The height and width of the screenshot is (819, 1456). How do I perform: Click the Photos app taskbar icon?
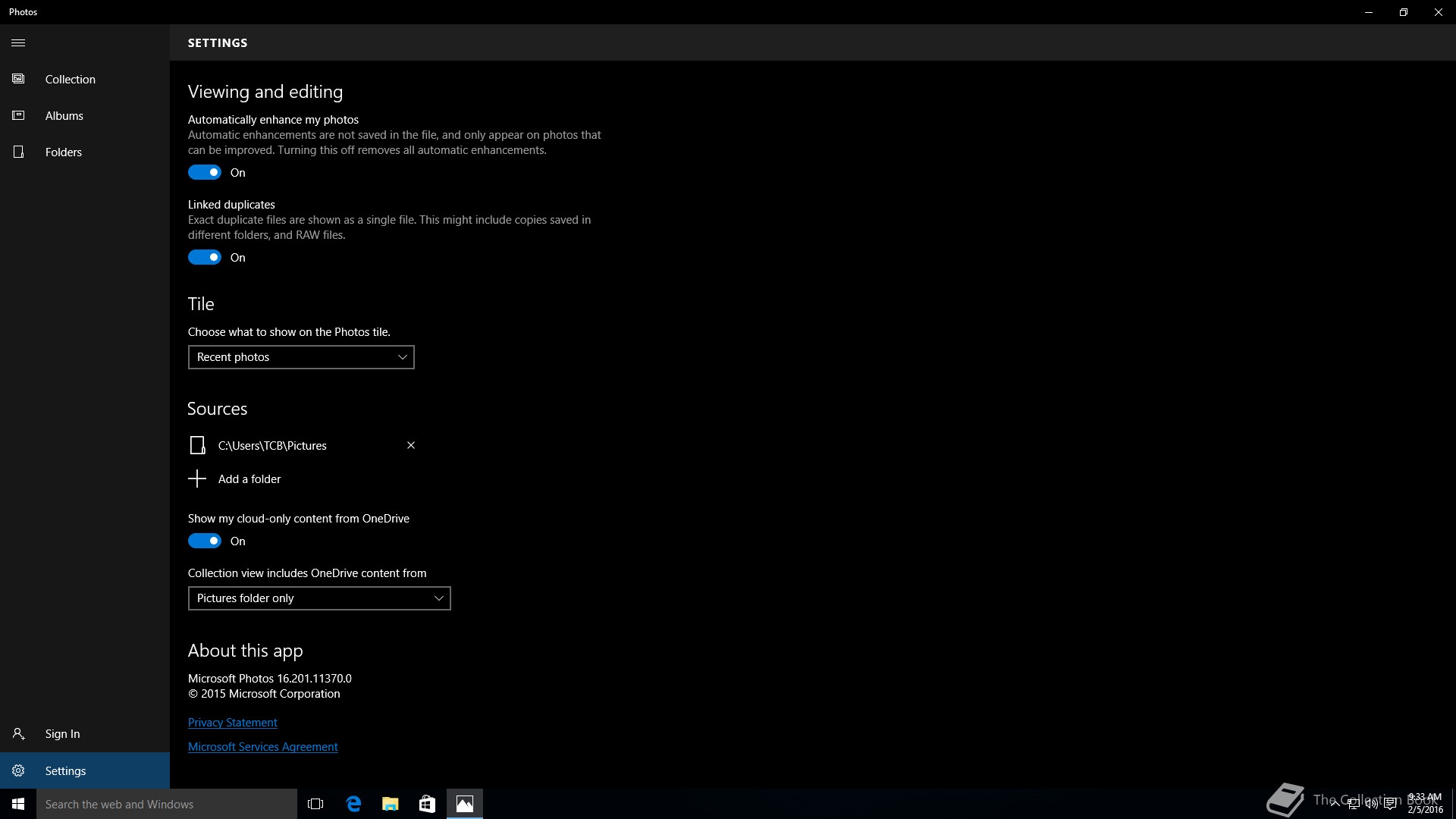(x=465, y=804)
